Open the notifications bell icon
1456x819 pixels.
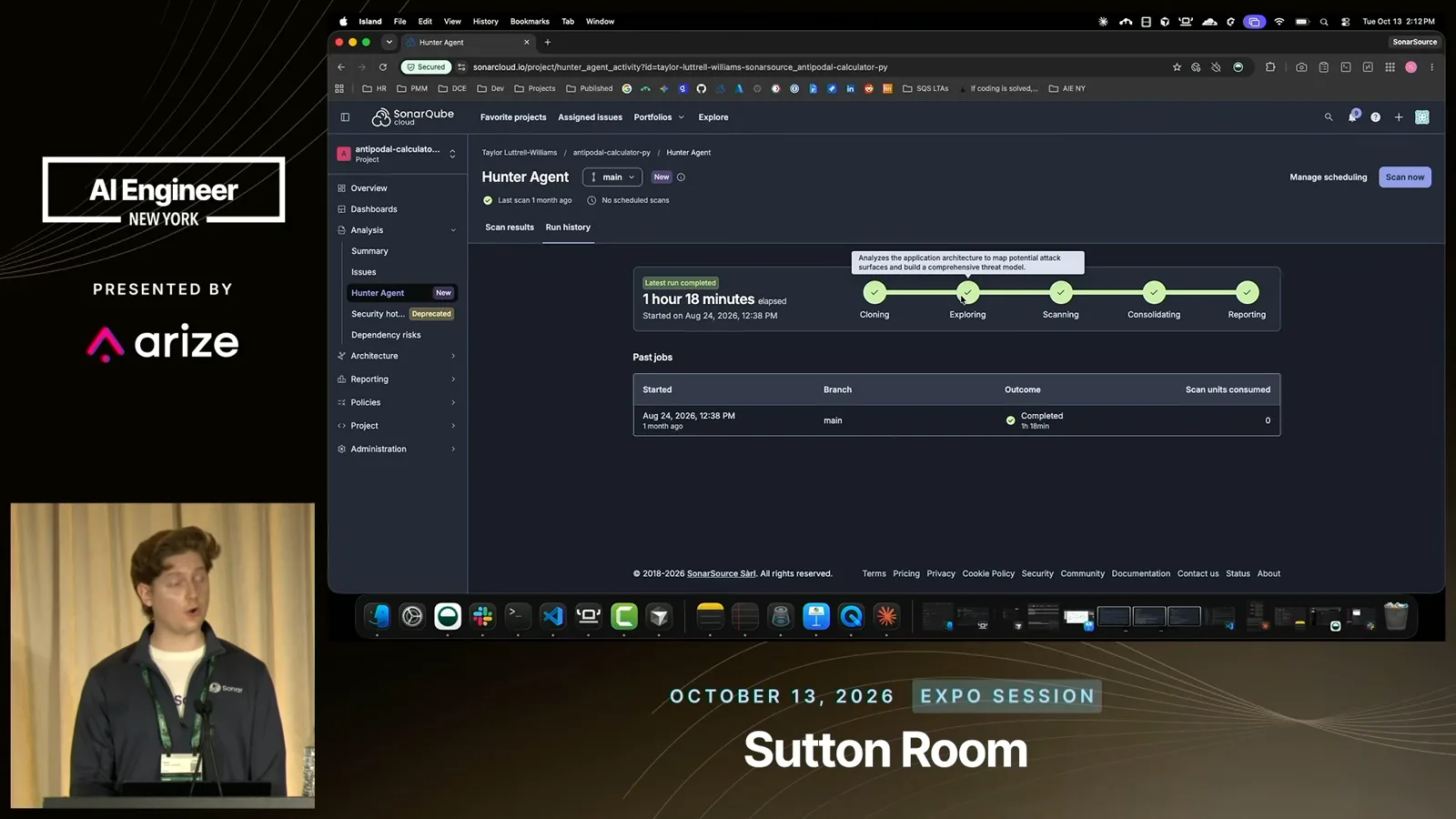coord(1352,116)
